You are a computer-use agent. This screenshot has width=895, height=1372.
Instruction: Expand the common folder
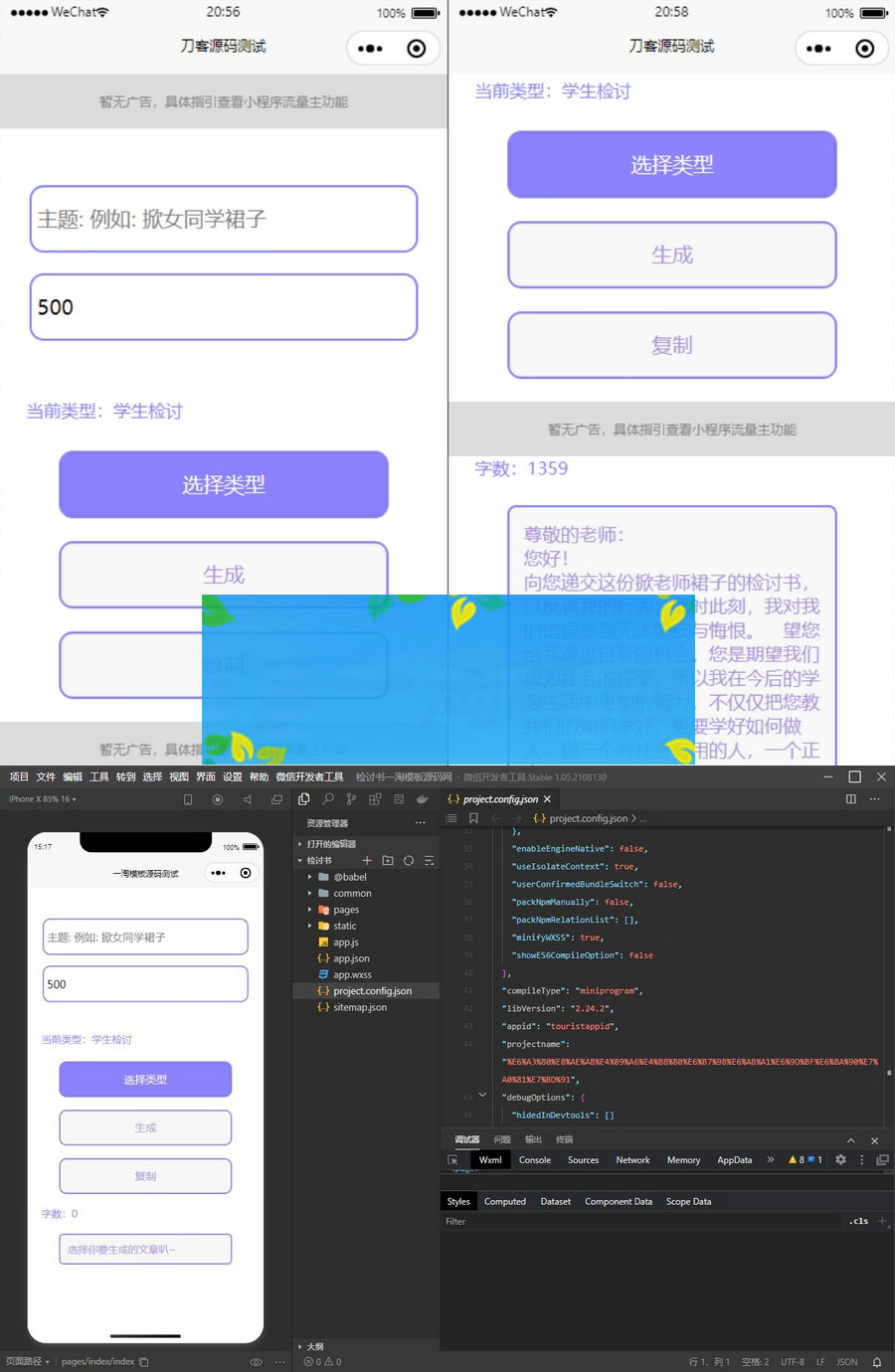(310, 893)
